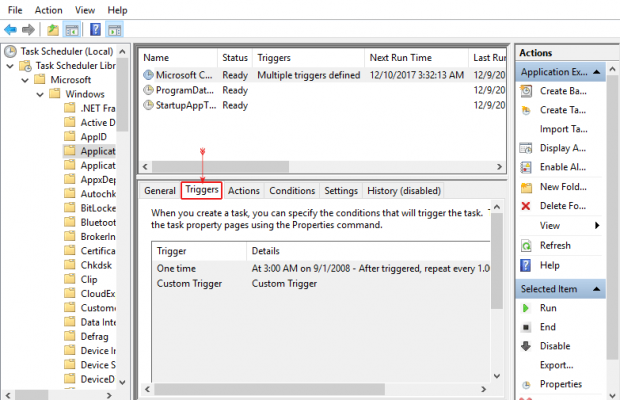The height and width of the screenshot is (400, 620).
Task: Click End in the Selected Item section
Action: click(x=547, y=327)
